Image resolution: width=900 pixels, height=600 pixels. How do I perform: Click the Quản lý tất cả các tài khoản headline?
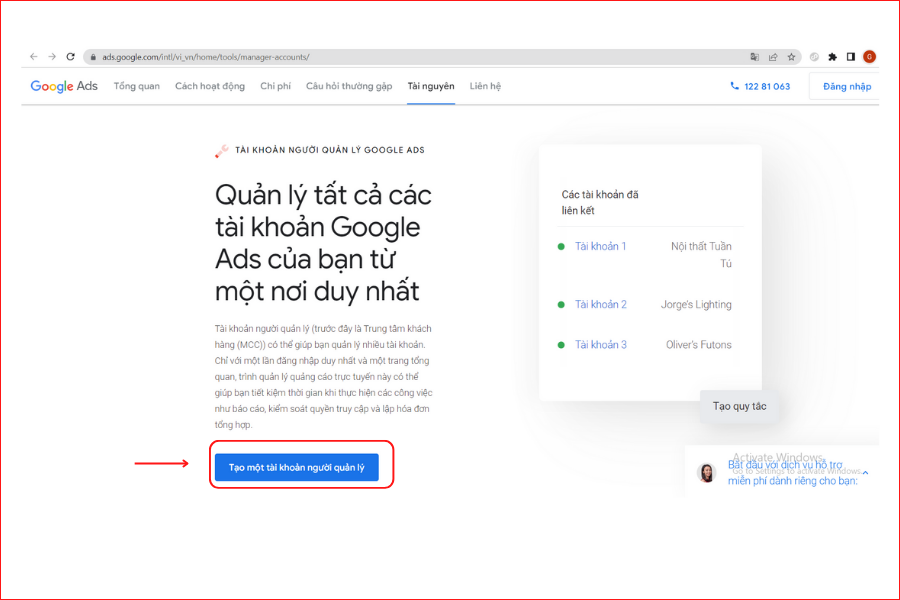pos(323,243)
